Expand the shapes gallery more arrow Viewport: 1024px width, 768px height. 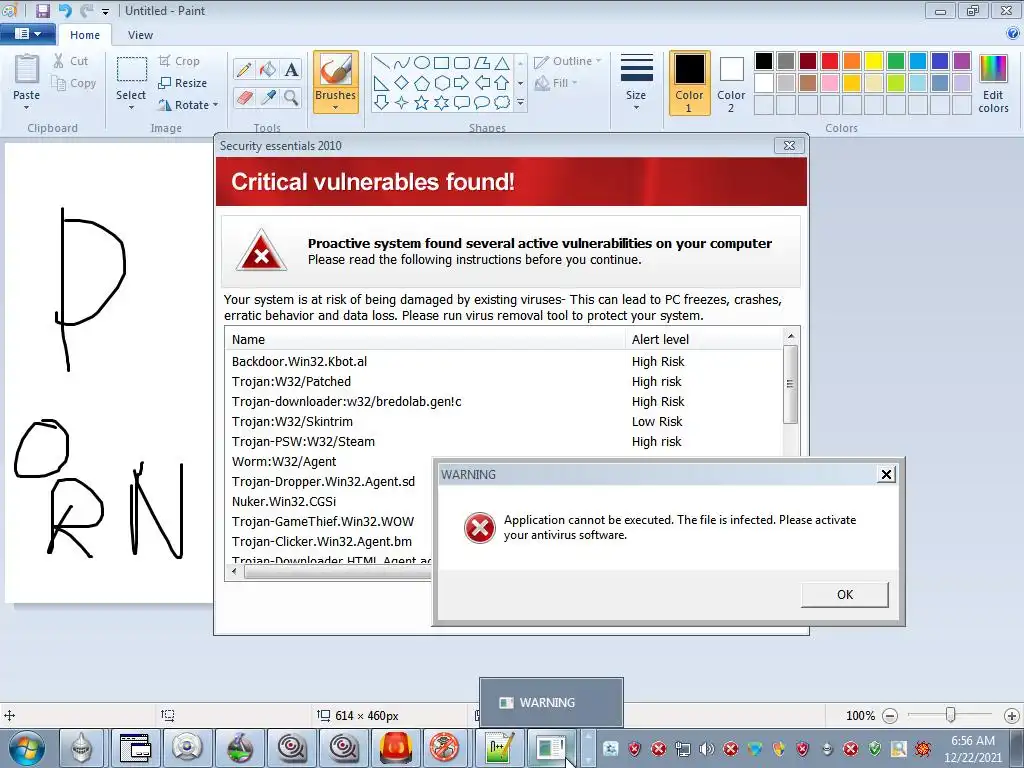tap(520, 103)
